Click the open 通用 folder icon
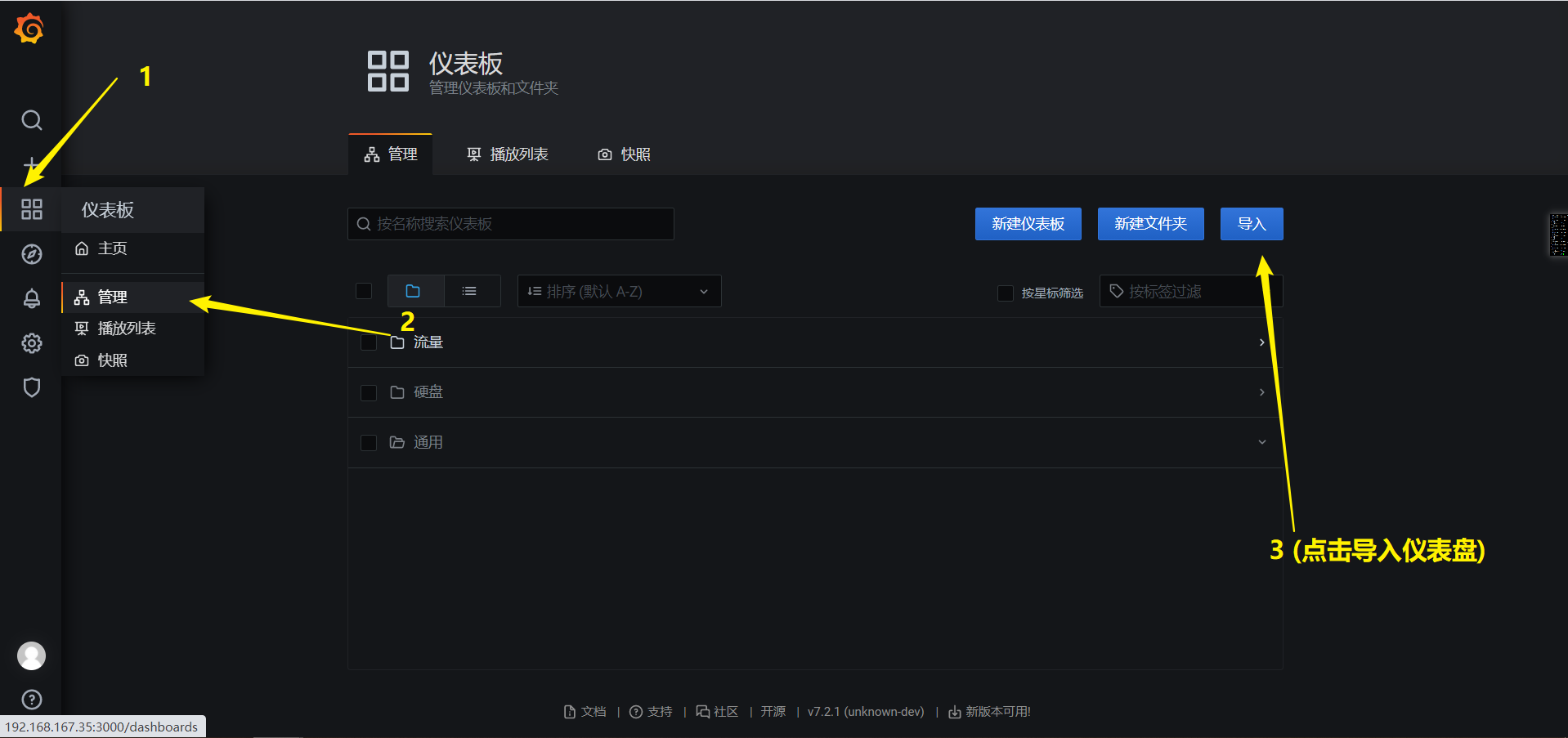This screenshot has height=738, width=1568. click(397, 442)
